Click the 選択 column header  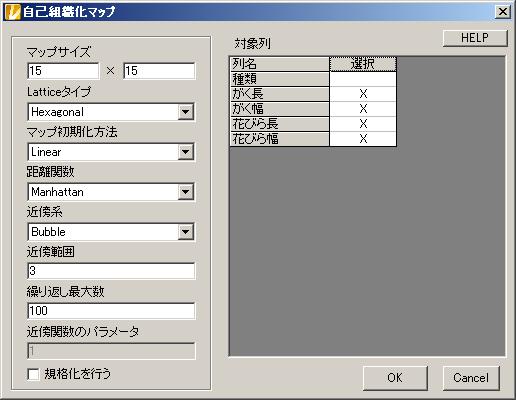363,64
